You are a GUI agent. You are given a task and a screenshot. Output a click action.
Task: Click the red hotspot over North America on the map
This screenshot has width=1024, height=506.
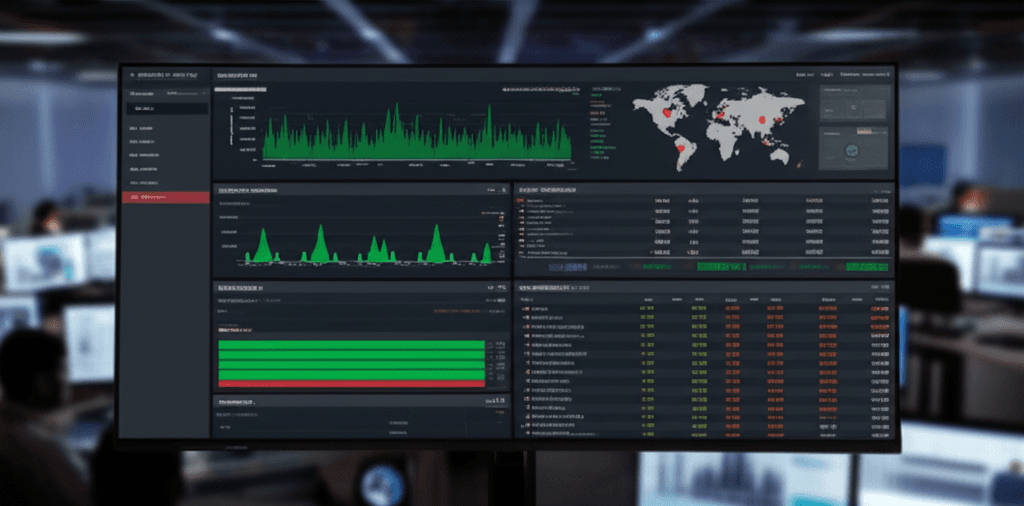tap(667, 112)
